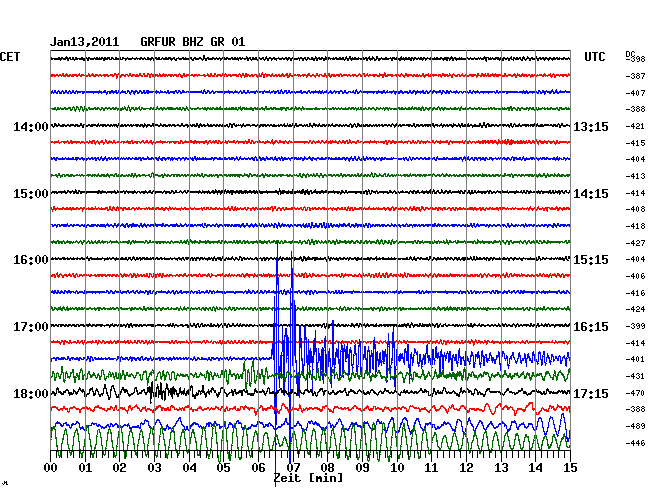Click minute tick label "08"
Screen dimensions: 650x494
(x=327, y=468)
